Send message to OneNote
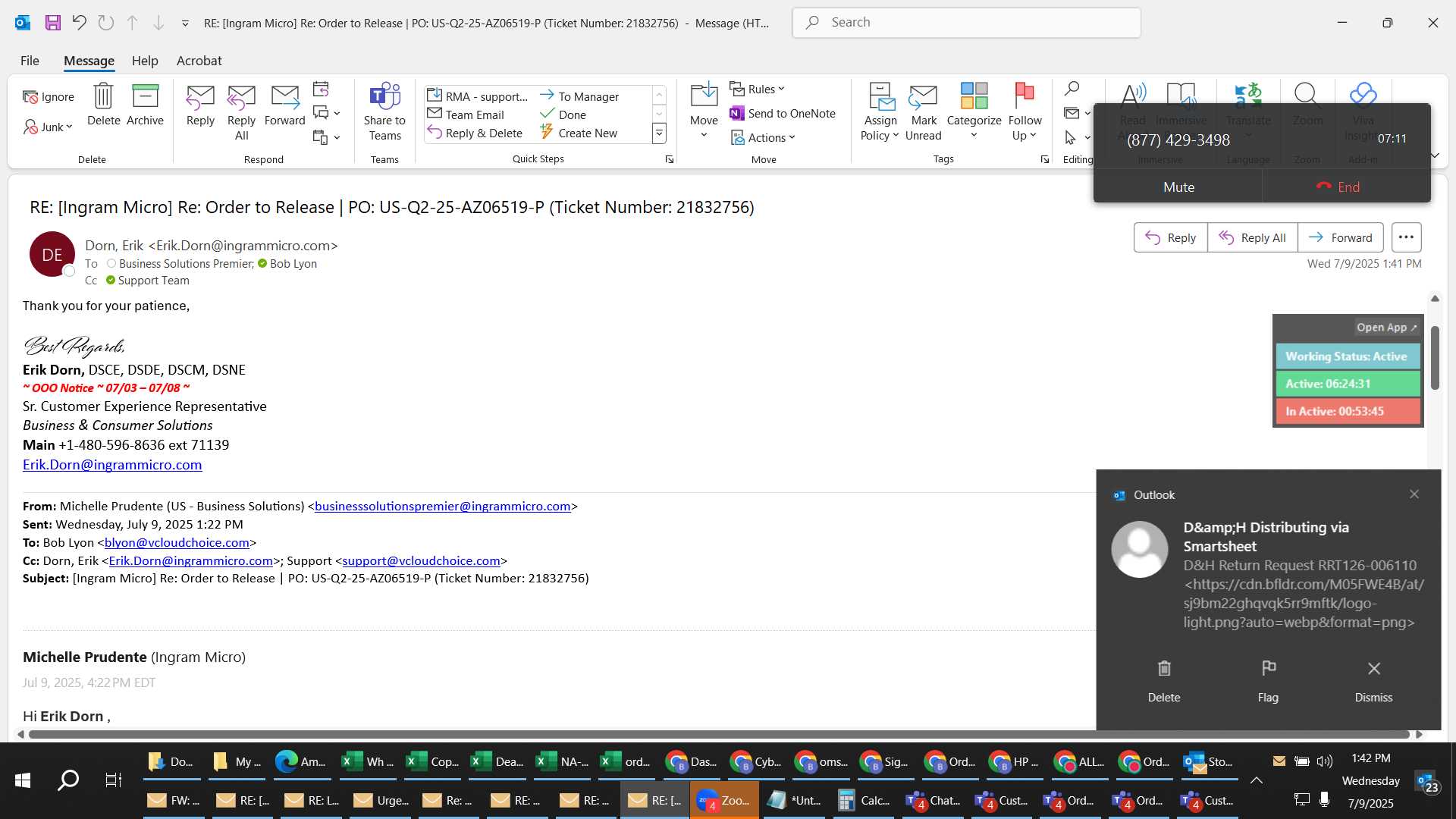Screen dimensions: 1456x819 coord(783,113)
